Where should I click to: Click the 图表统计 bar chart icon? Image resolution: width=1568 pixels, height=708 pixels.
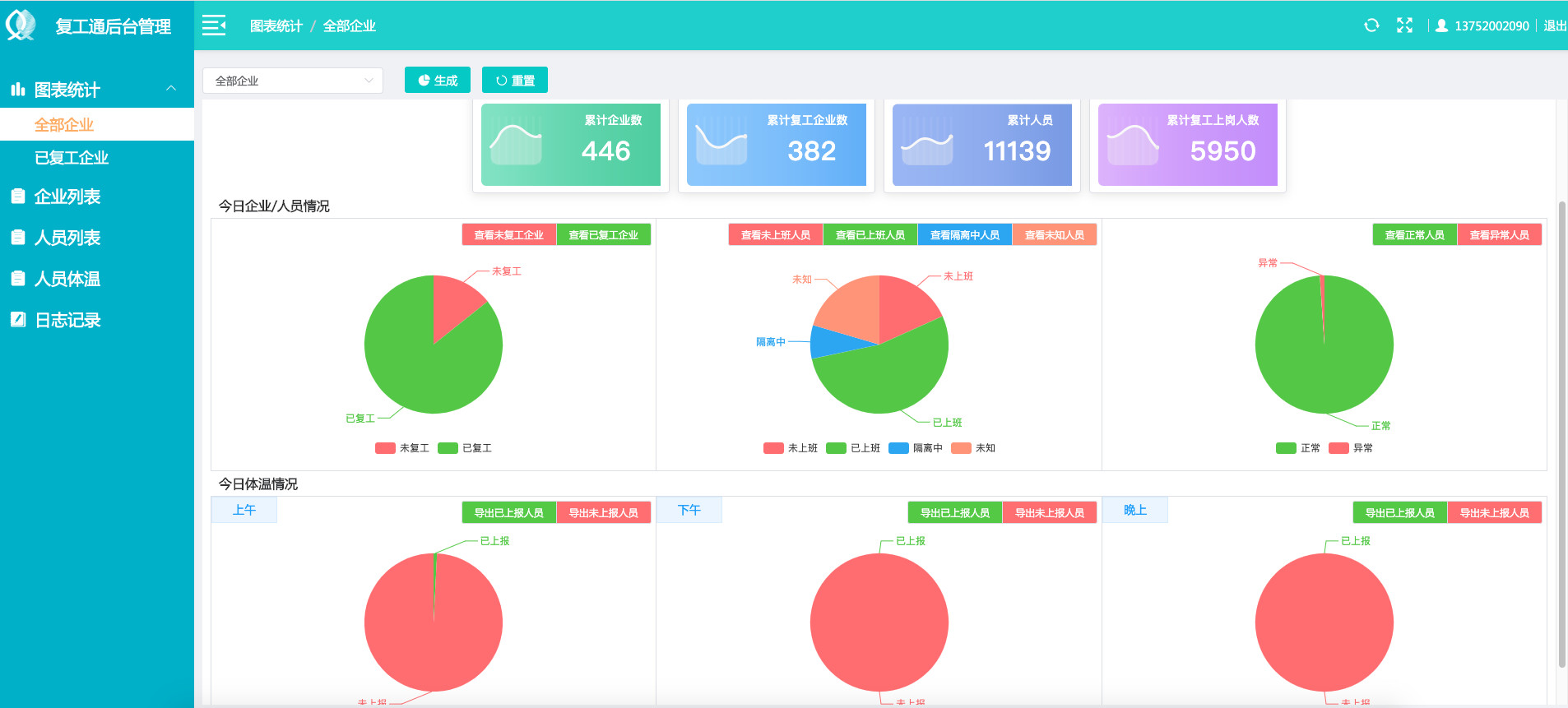(18, 89)
